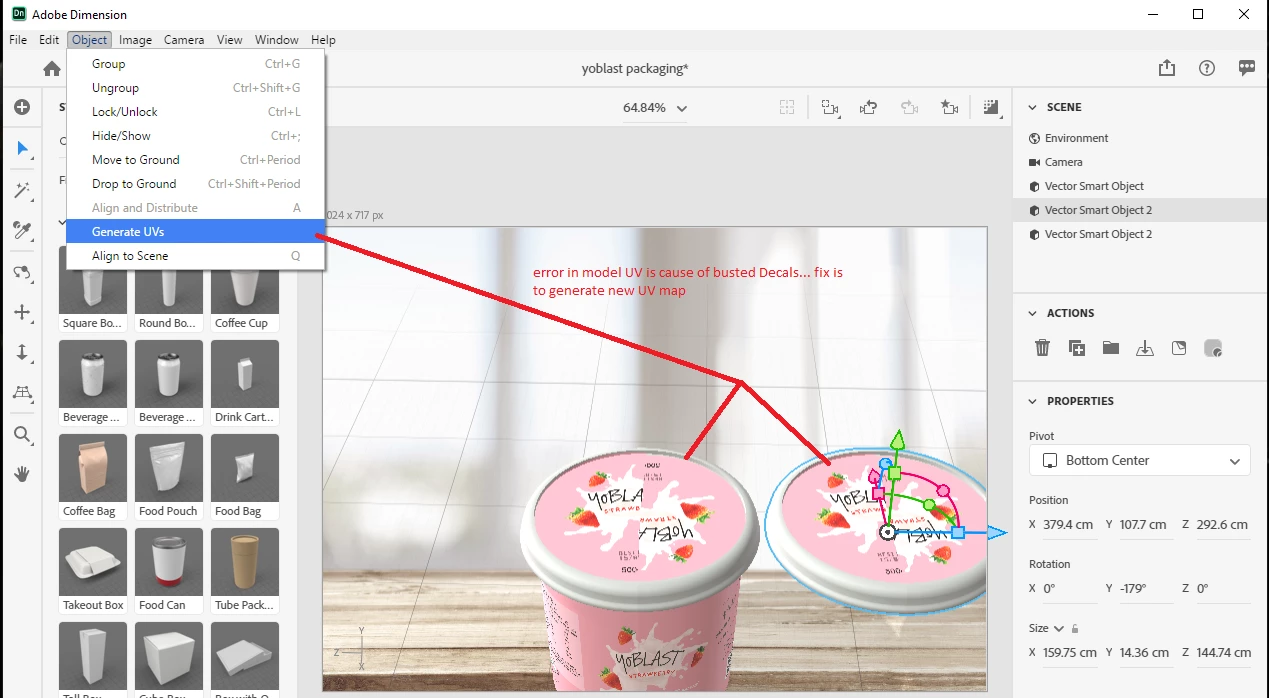Choose Group from Object menu
Viewport: 1269px width, 698px height.
(196, 63)
